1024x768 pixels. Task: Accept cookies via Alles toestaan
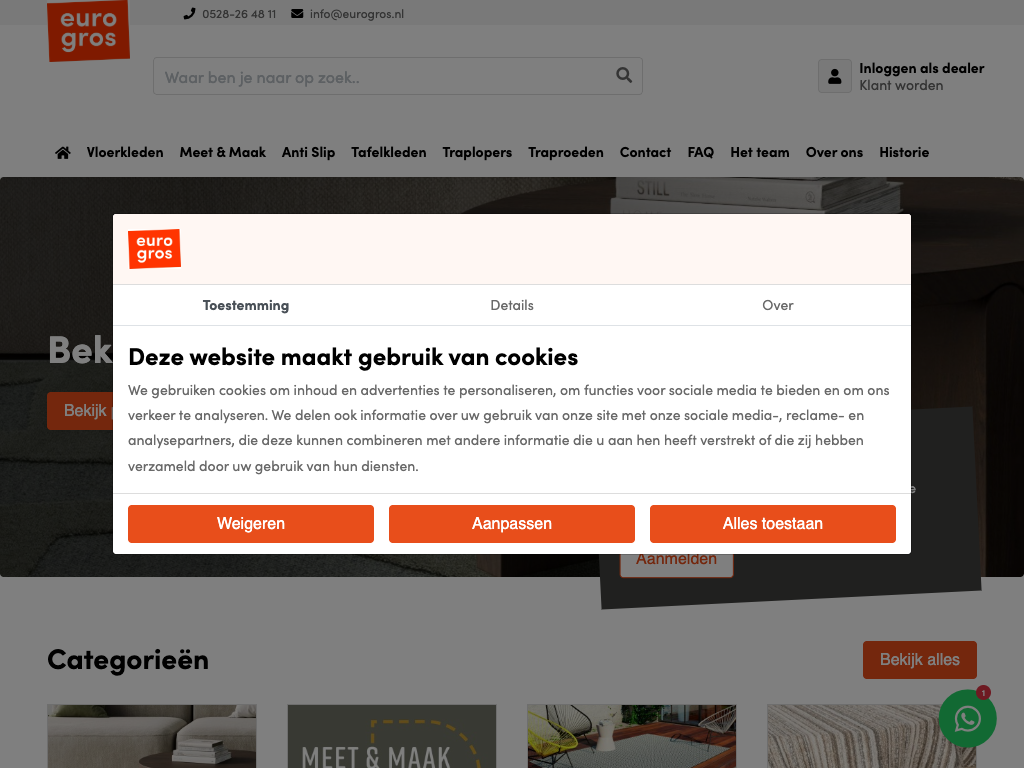(773, 524)
